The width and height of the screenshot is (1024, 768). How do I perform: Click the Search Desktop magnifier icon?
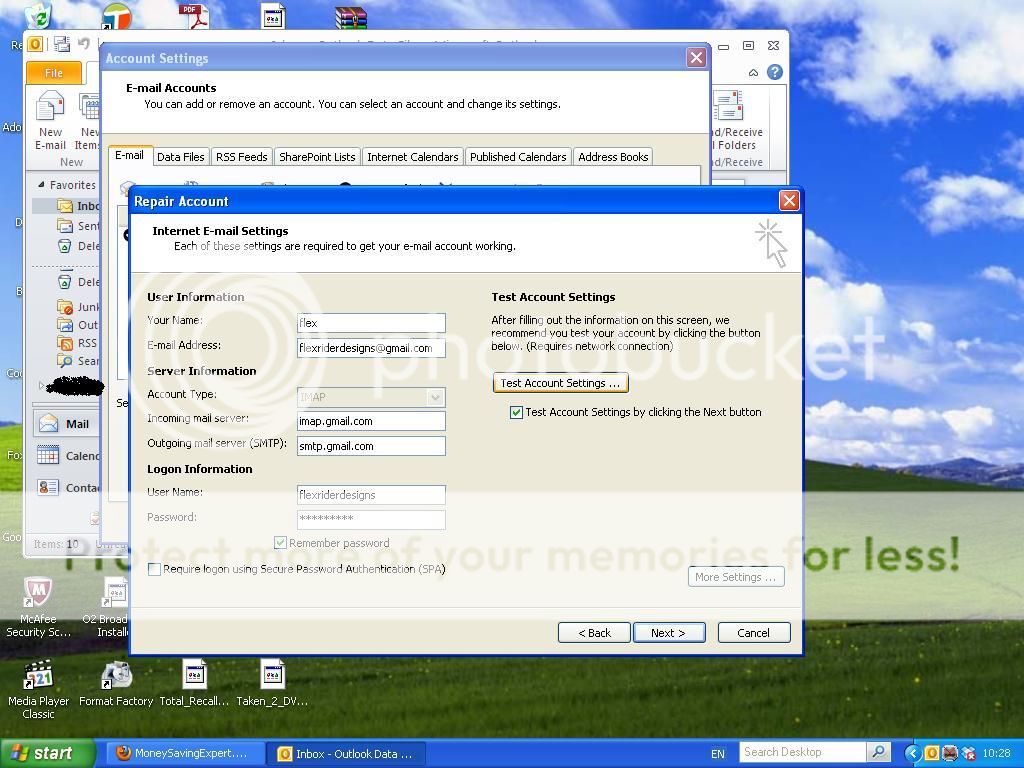[878, 752]
